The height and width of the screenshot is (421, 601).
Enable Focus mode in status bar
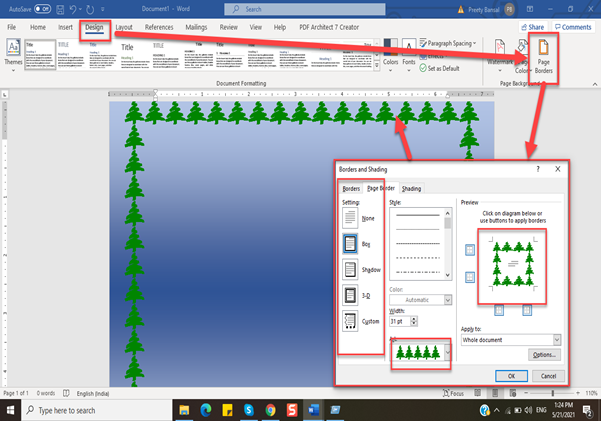pyautogui.click(x=453, y=393)
